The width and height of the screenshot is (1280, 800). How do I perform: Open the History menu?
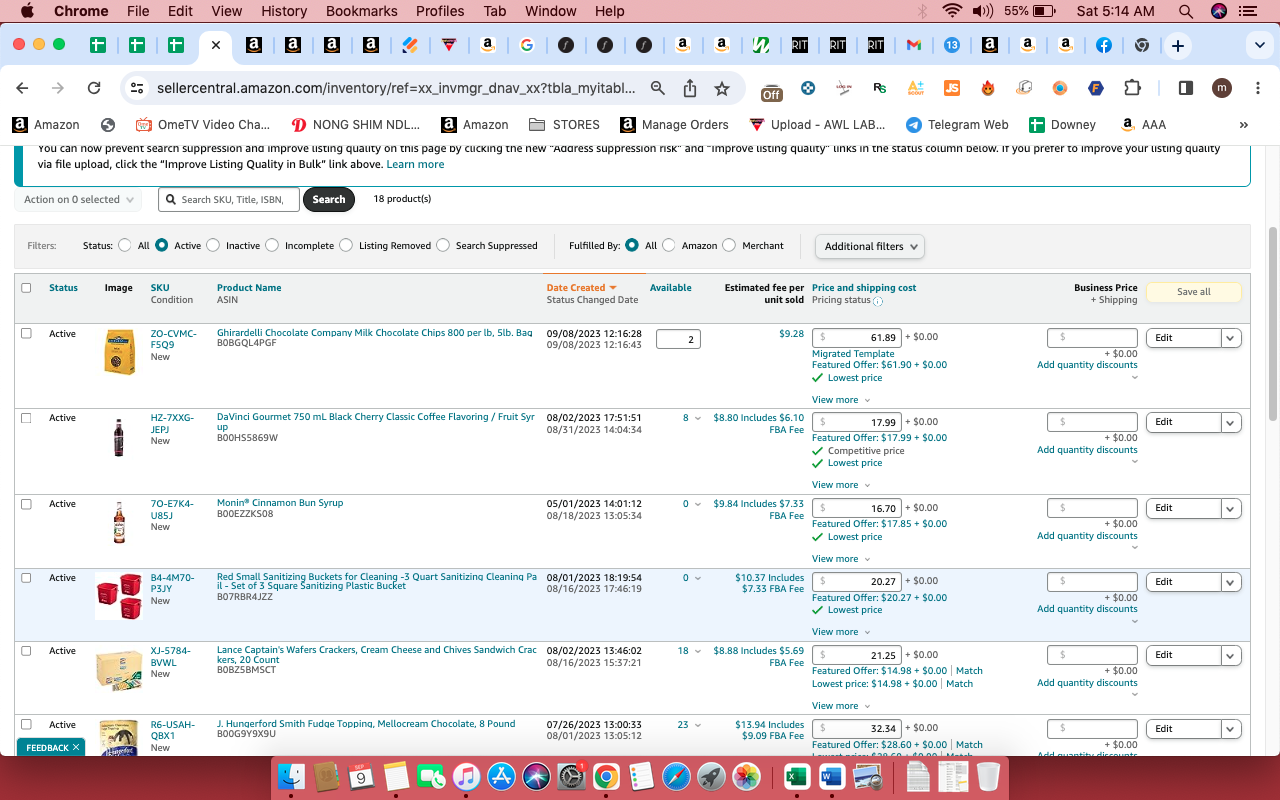(x=284, y=11)
